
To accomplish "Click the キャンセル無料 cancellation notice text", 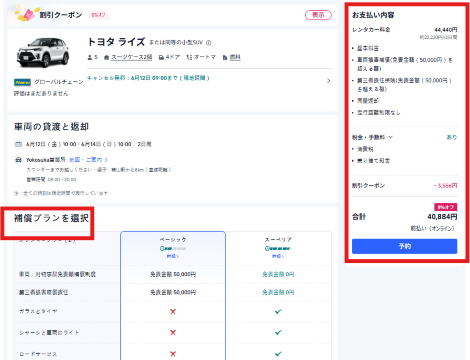I will [x=148, y=78].
